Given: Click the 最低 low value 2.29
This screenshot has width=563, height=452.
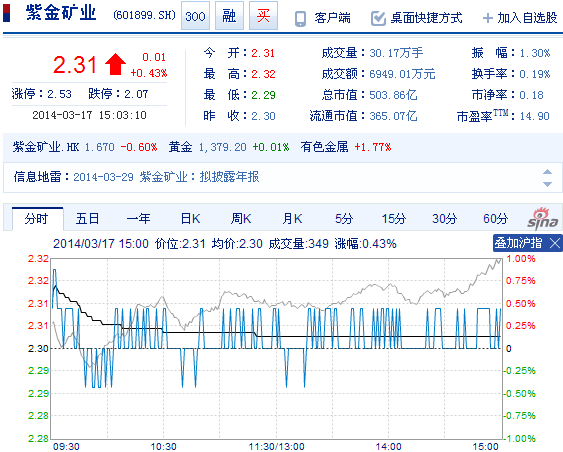Looking at the screenshot, I should (x=263, y=95).
